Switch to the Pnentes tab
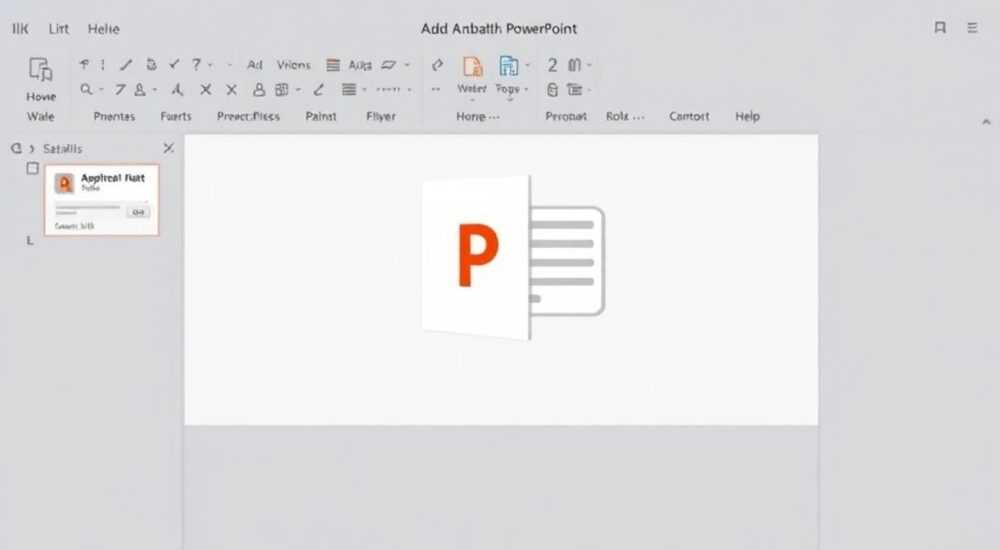The width and height of the screenshot is (1000, 550). (114, 116)
